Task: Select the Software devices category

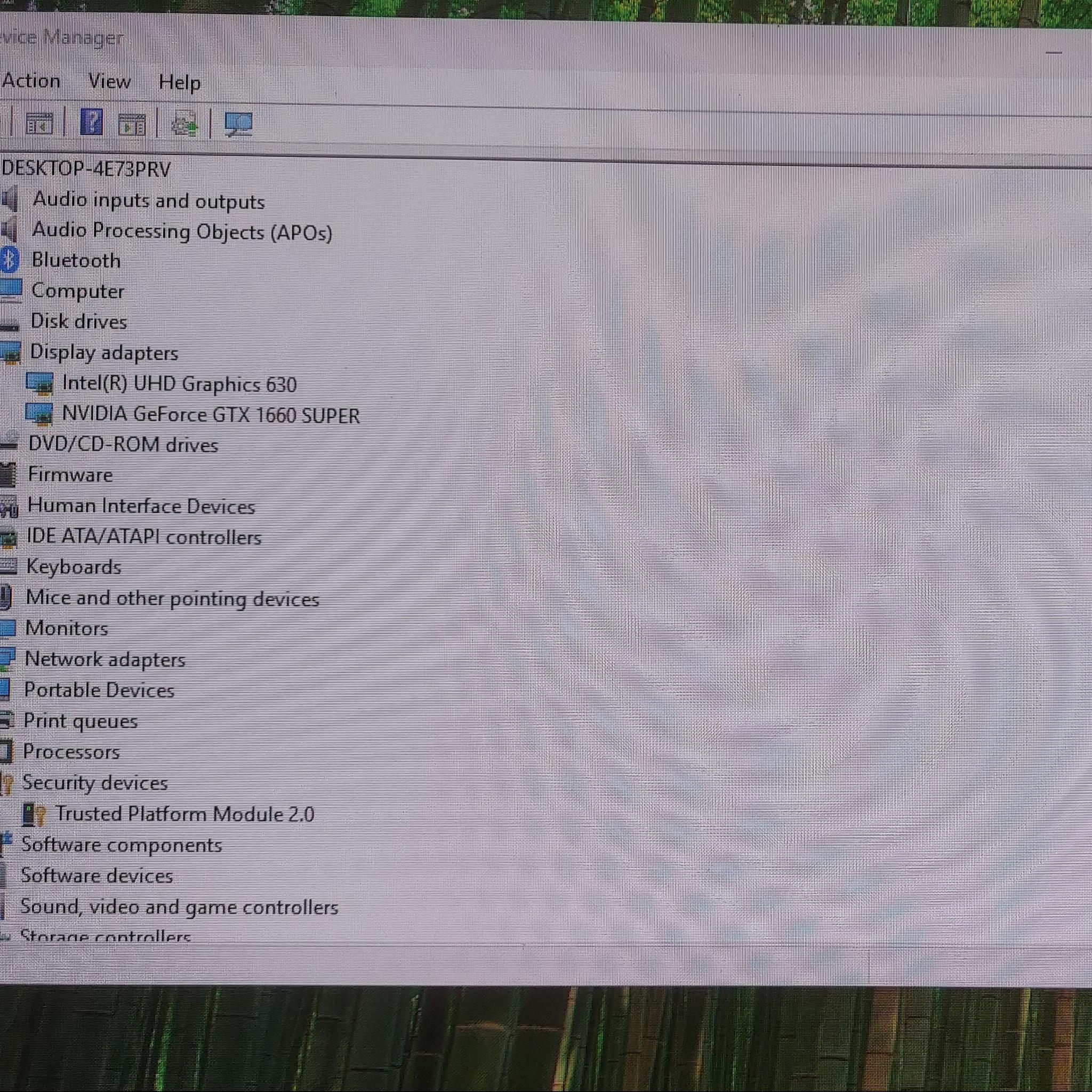Action: pos(97,876)
